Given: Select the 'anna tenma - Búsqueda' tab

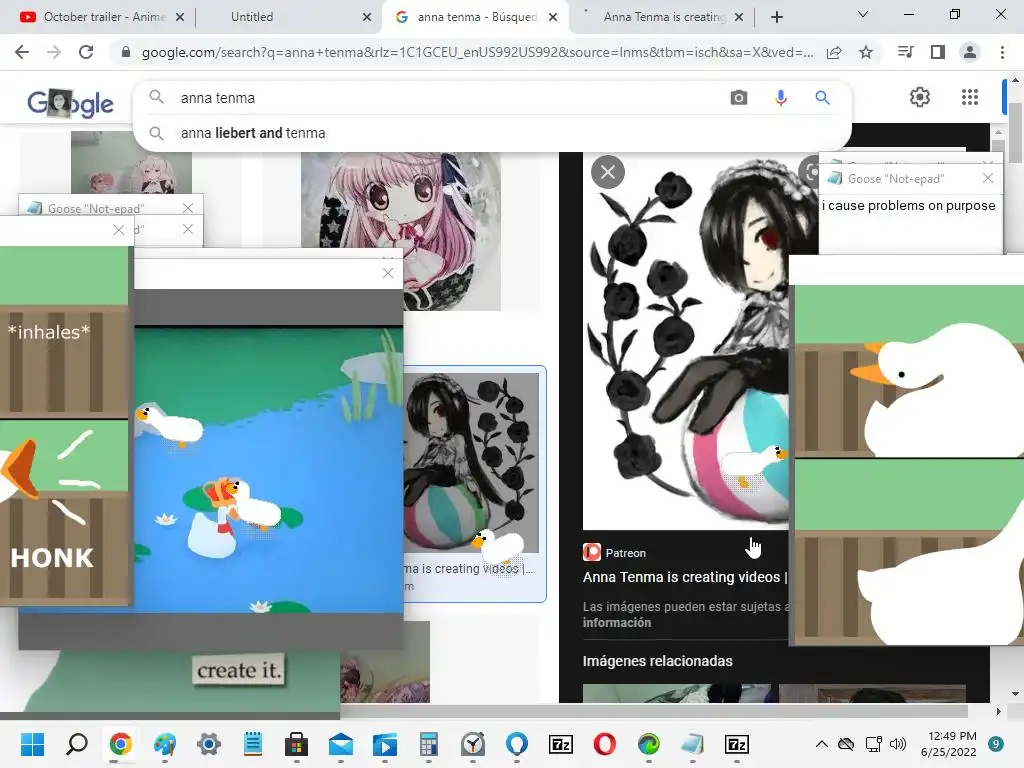Looking at the screenshot, I should coord(477,17).
